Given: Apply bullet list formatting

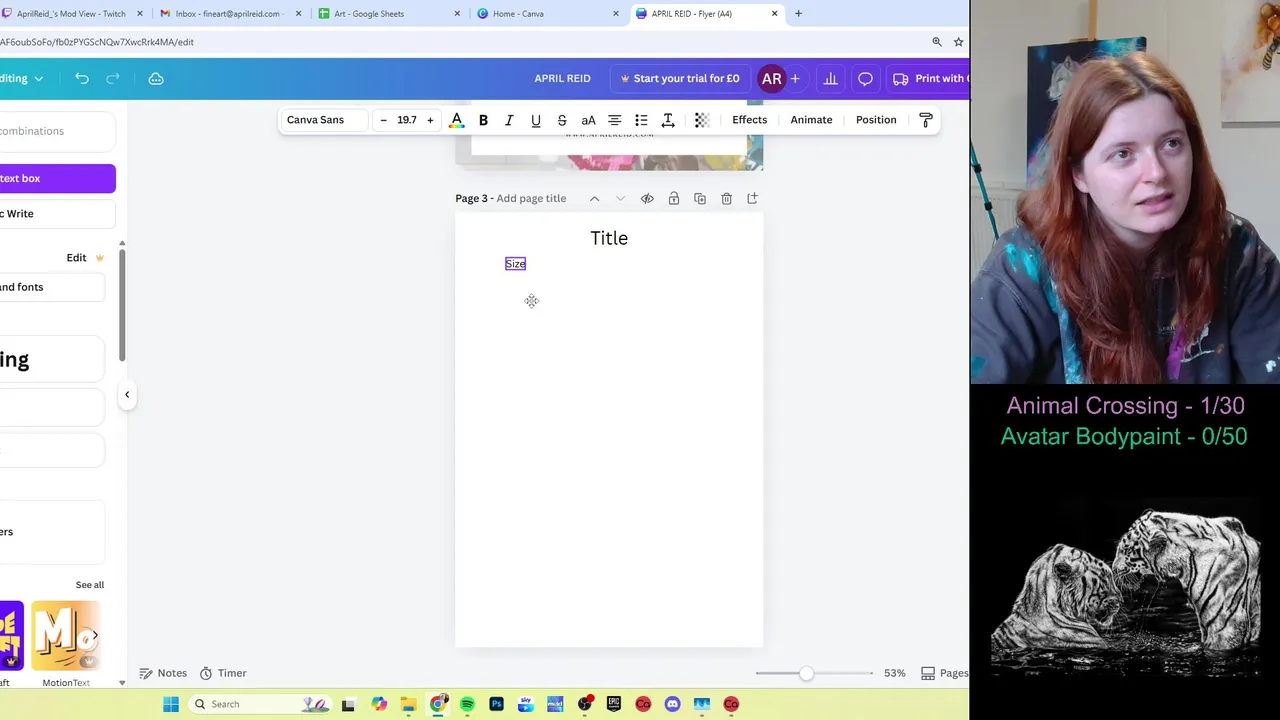Looking at the screenshot, I should pyautogui.click(x=641, y=120).
